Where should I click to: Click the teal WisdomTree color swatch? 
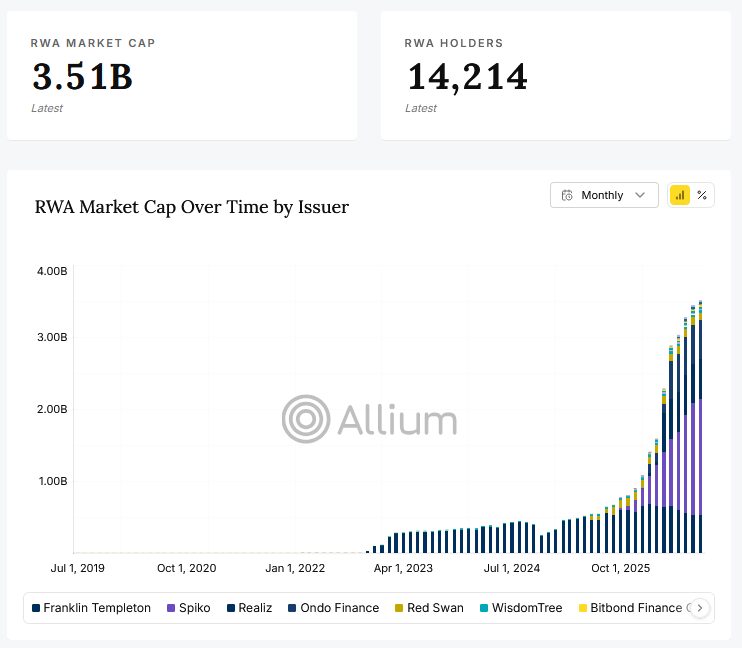tap(484, 608)
